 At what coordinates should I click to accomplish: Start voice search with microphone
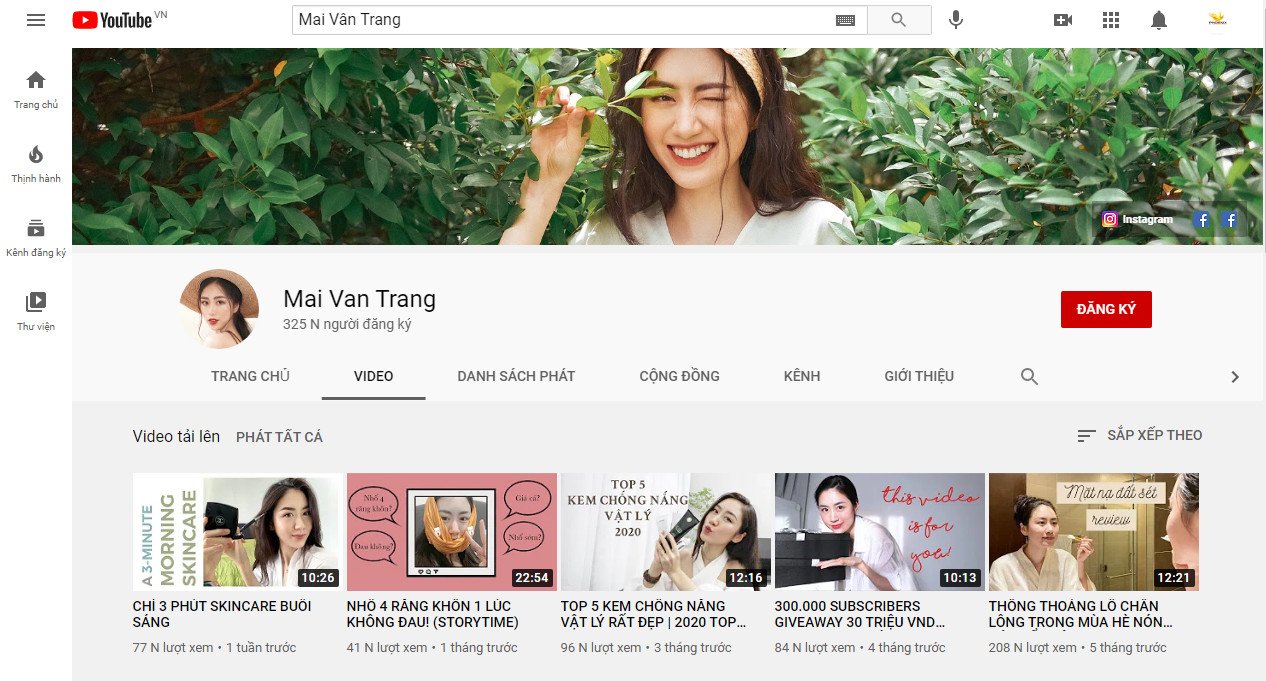tap(956, 20)
